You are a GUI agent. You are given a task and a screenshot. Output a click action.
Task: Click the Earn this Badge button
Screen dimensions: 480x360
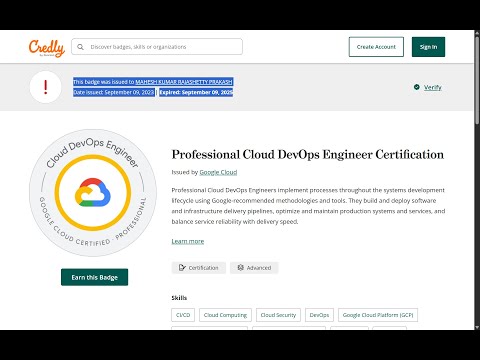(x=94, y=277)
